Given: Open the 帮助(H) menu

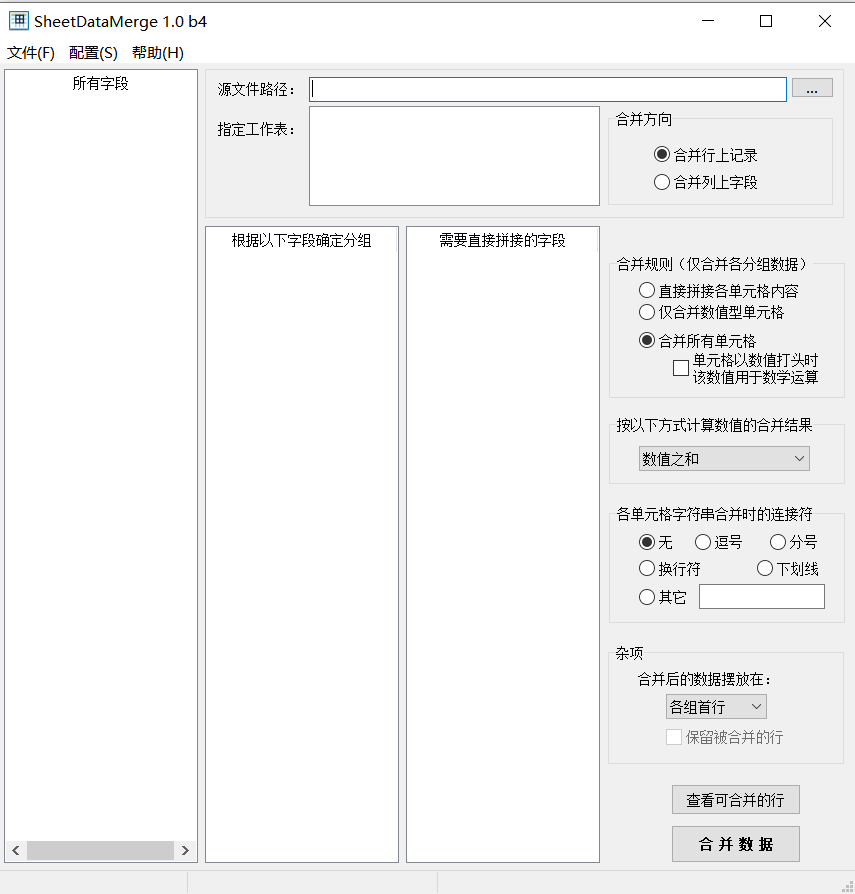Looking at the screenshot, I should [156, 52].
